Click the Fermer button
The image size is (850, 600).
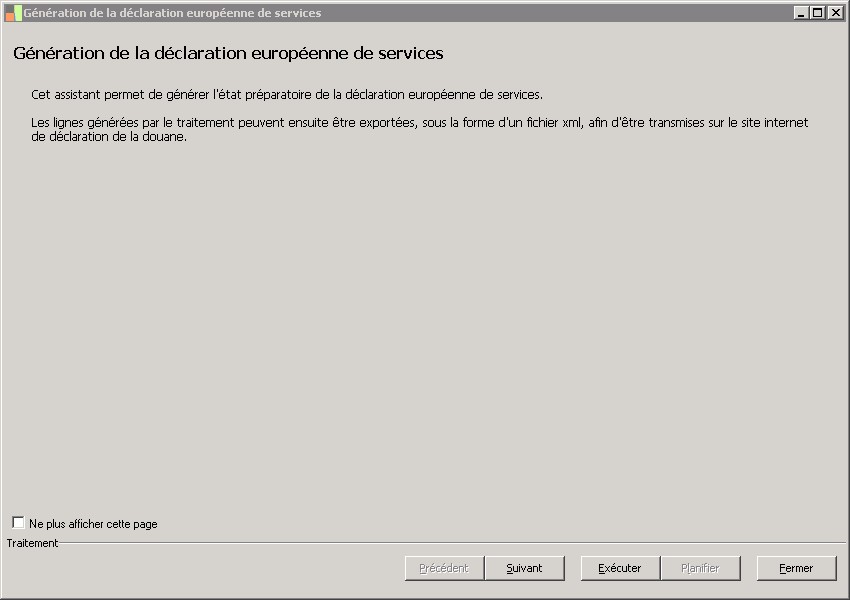[x=796, y=568]
